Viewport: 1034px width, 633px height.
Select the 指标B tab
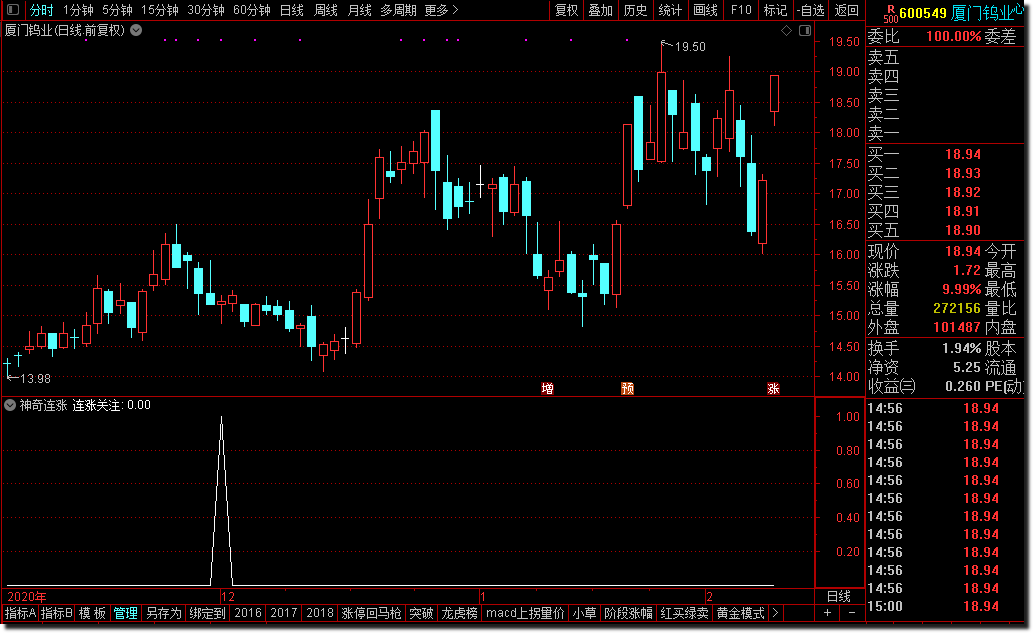coord(57,613)
